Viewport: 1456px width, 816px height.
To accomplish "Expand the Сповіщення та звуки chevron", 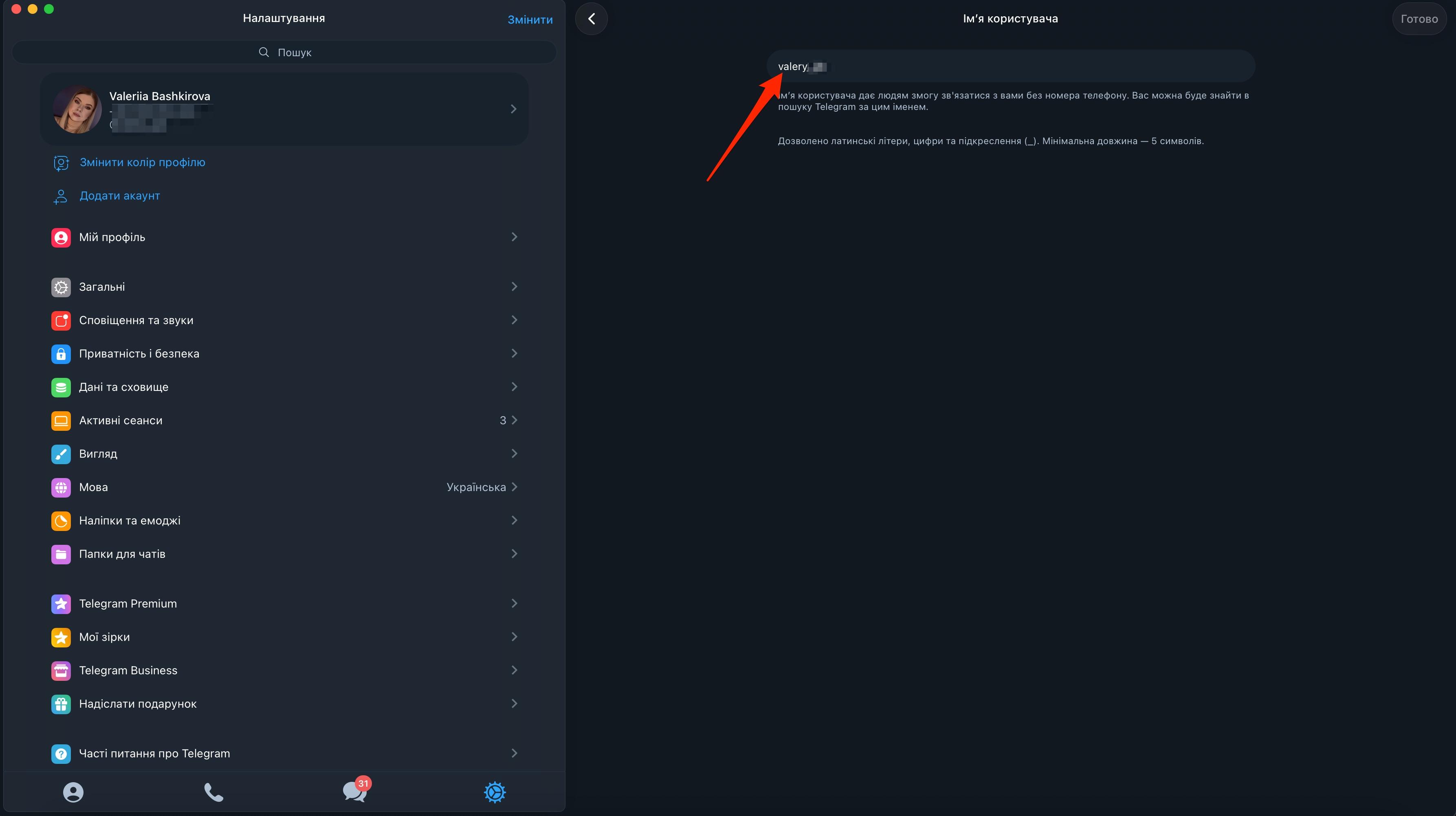I will pyautogui.click(x=514, y=320).
